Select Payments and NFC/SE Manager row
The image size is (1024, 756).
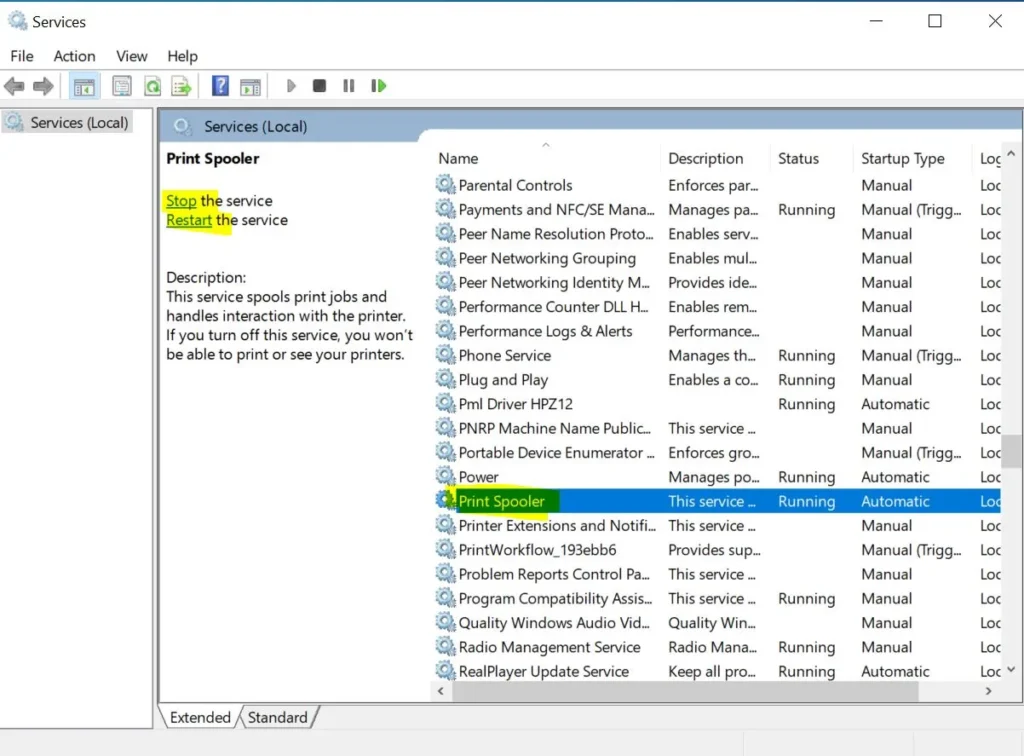click(717, 210)
